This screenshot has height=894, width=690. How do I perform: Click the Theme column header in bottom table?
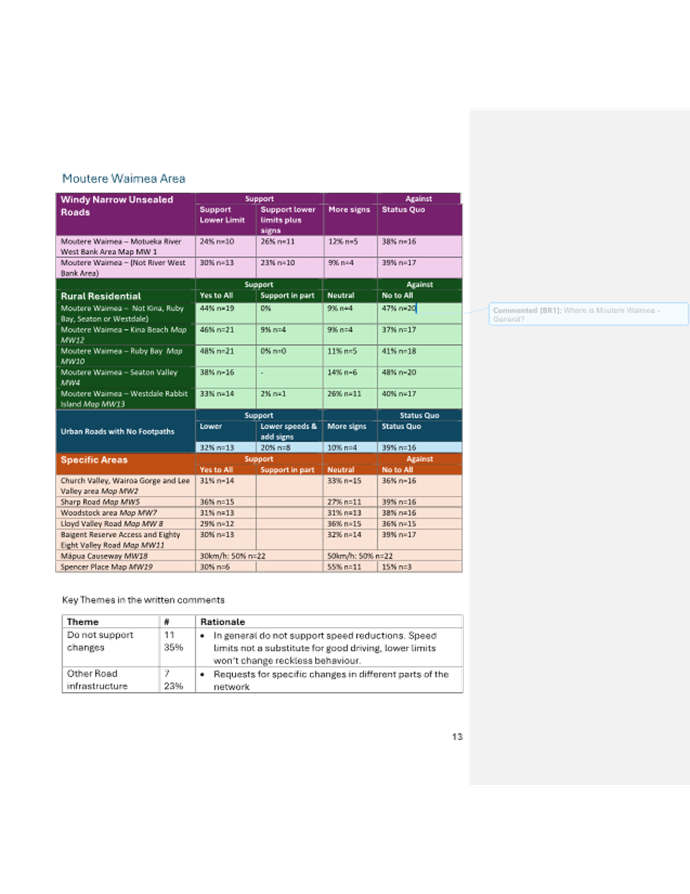point(82,621)
